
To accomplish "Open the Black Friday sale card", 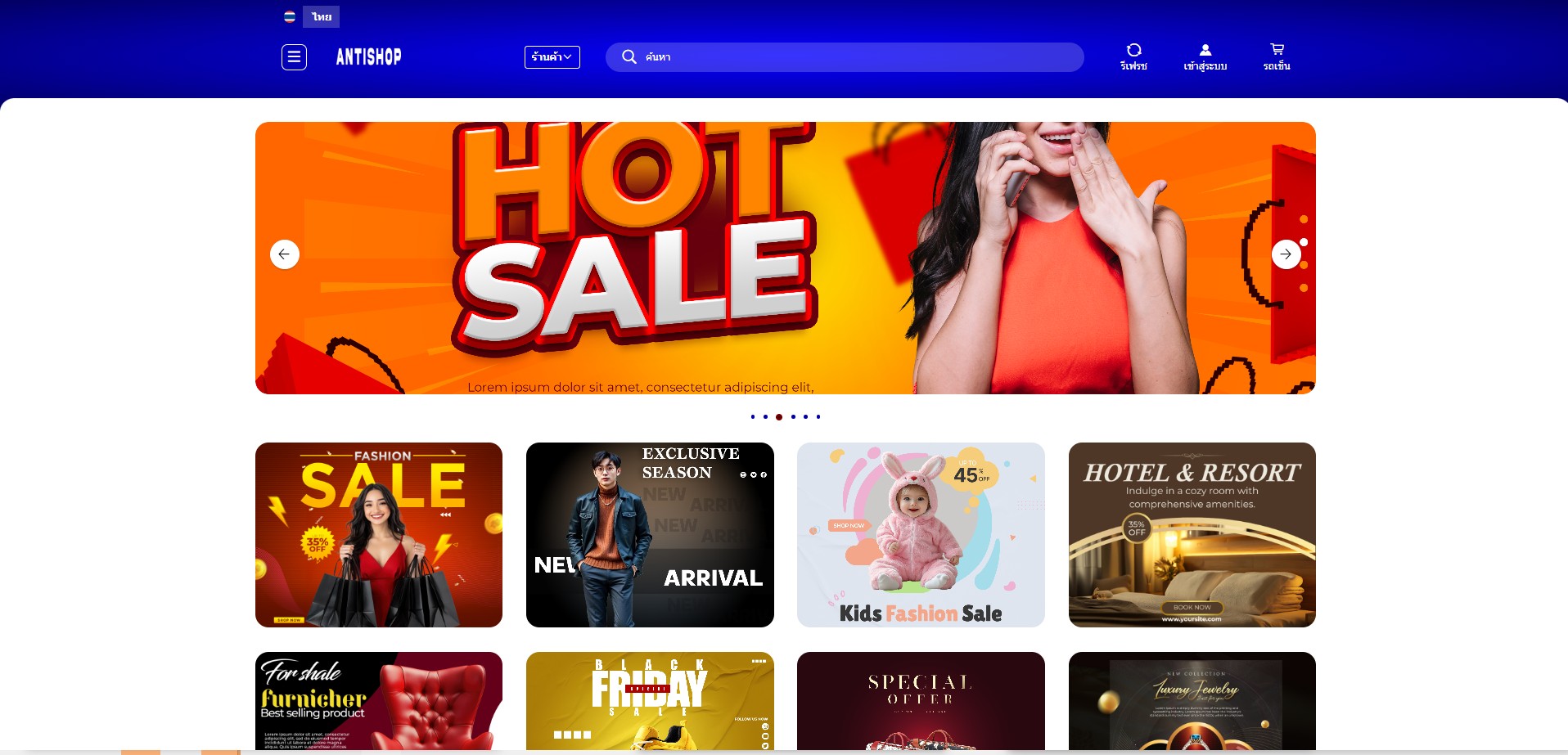I will click(x=650, y=701).
